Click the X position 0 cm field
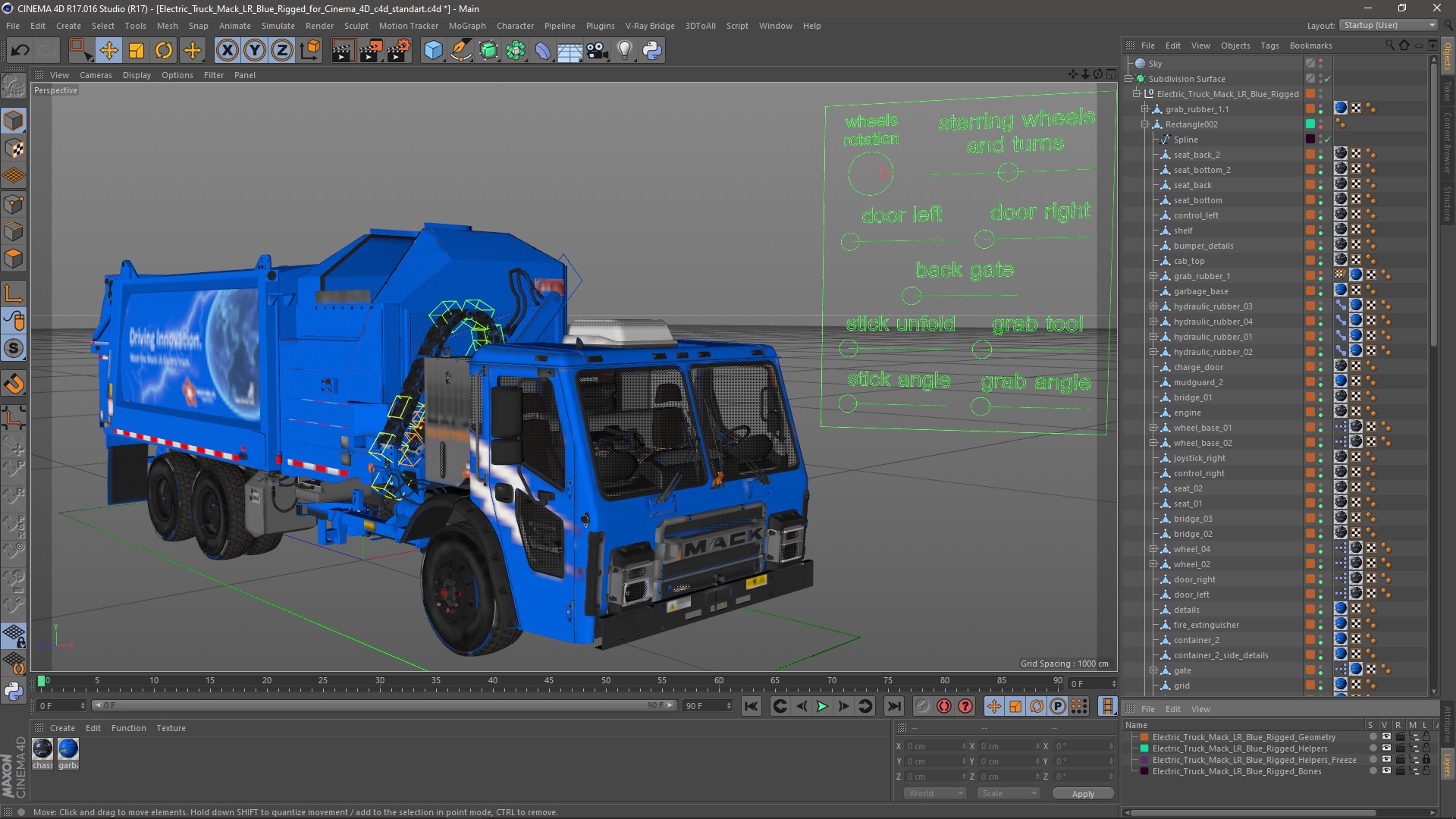The image size is (1456, 819). coord(936,746)
